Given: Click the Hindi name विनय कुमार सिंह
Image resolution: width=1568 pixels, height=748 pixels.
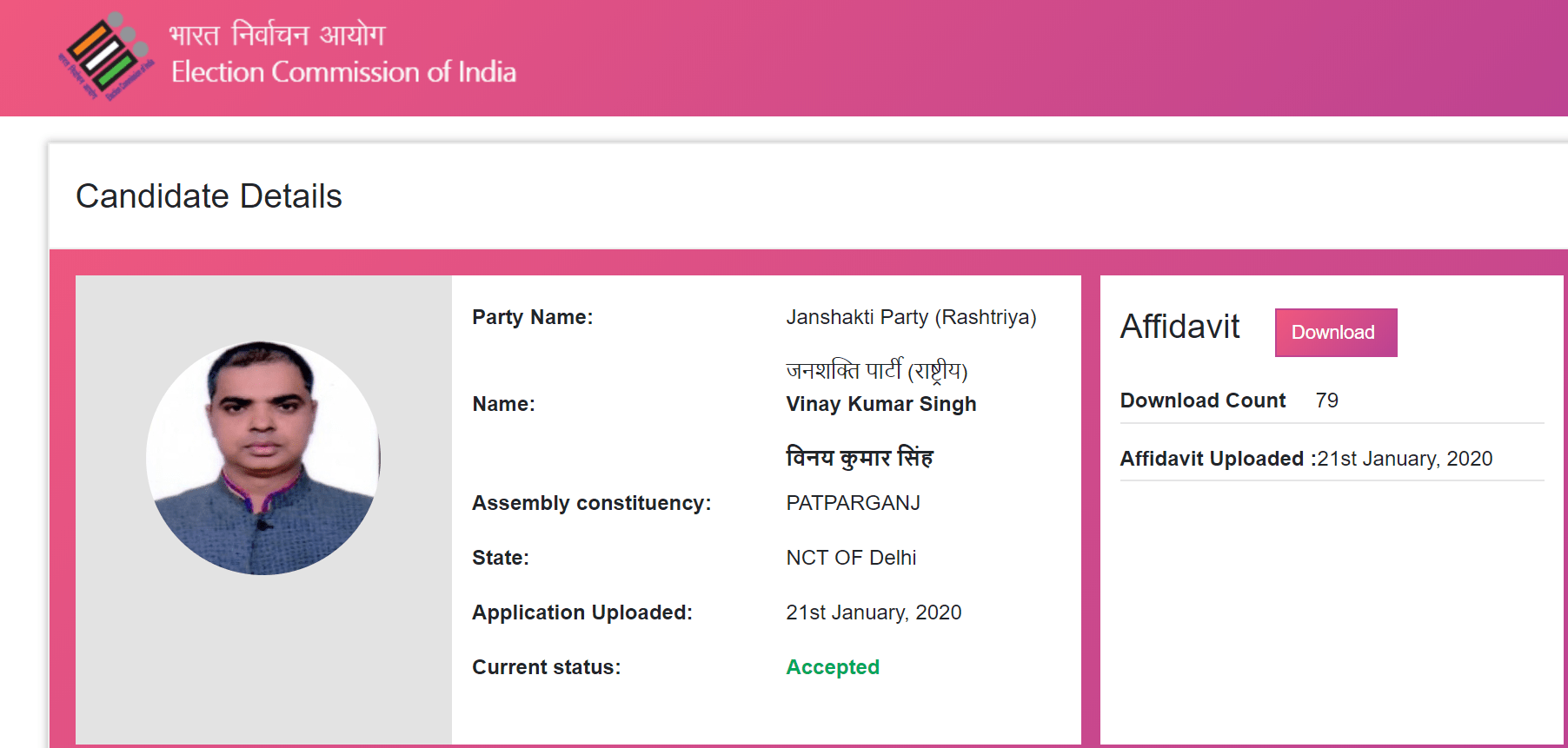Looking at the screenshot, I should (x=859, y=457).
